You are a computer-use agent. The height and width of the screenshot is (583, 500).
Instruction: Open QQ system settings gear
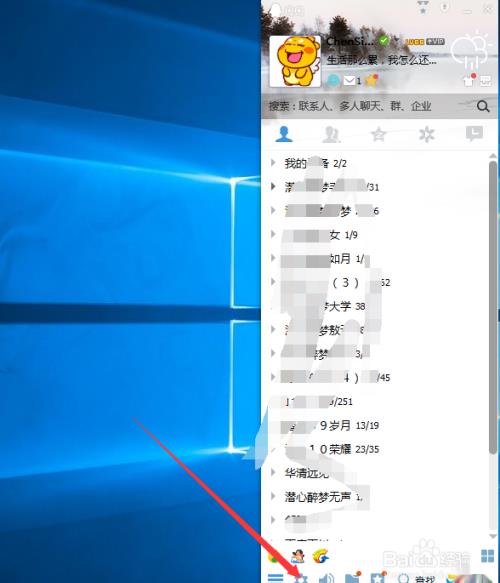[x=301, y=579]
